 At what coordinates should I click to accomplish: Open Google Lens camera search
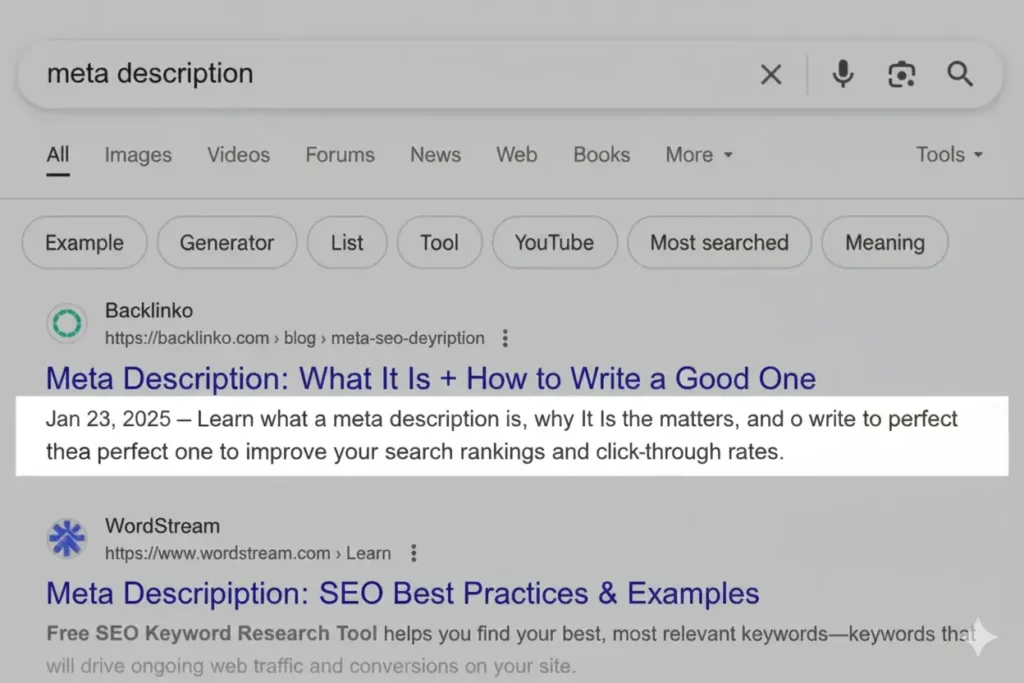coord(901,74)
